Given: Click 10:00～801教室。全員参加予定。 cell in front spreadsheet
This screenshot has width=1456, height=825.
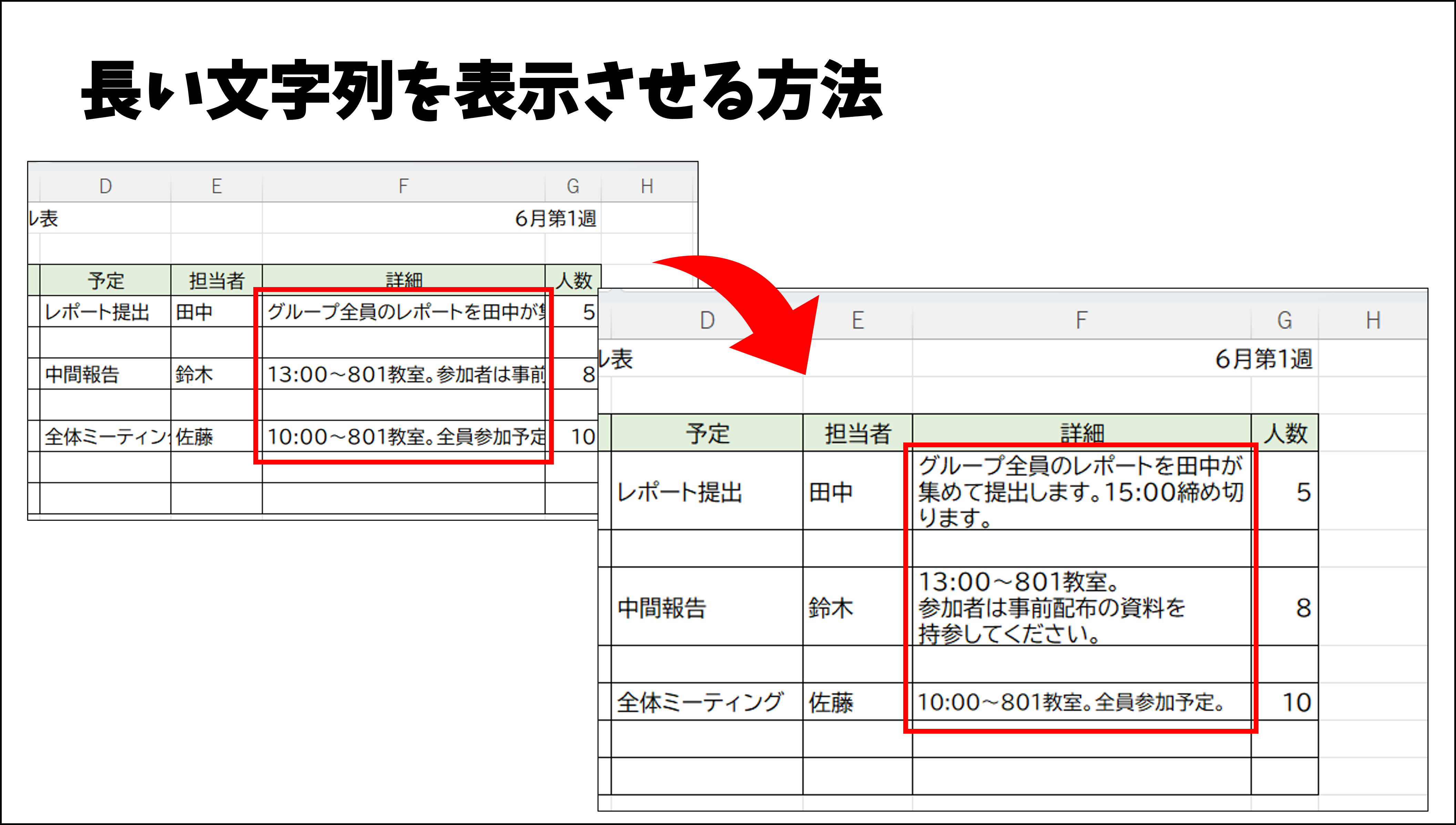Looking at the screenshot, I should (x=1081, y=702).
